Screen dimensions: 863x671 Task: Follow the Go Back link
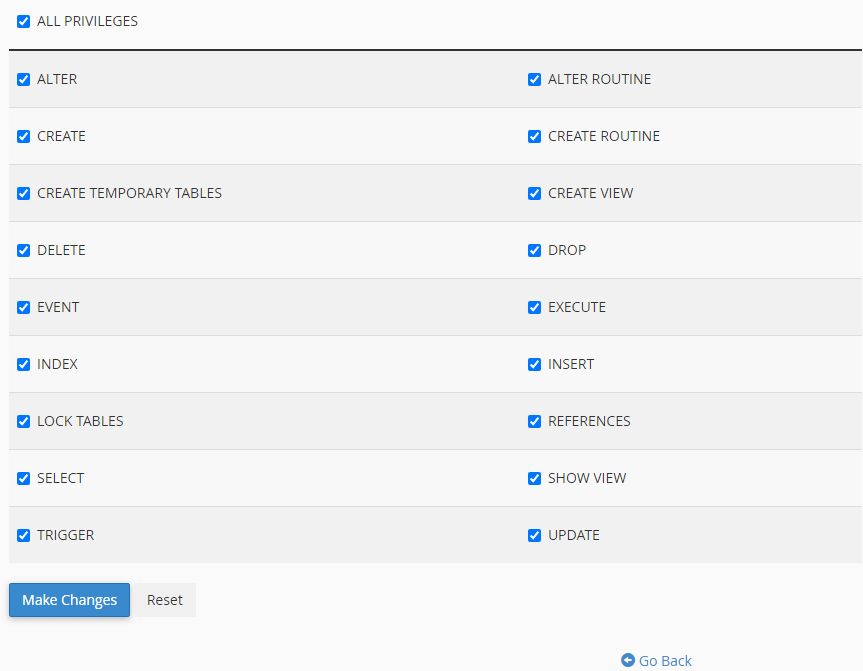[664, 660]
